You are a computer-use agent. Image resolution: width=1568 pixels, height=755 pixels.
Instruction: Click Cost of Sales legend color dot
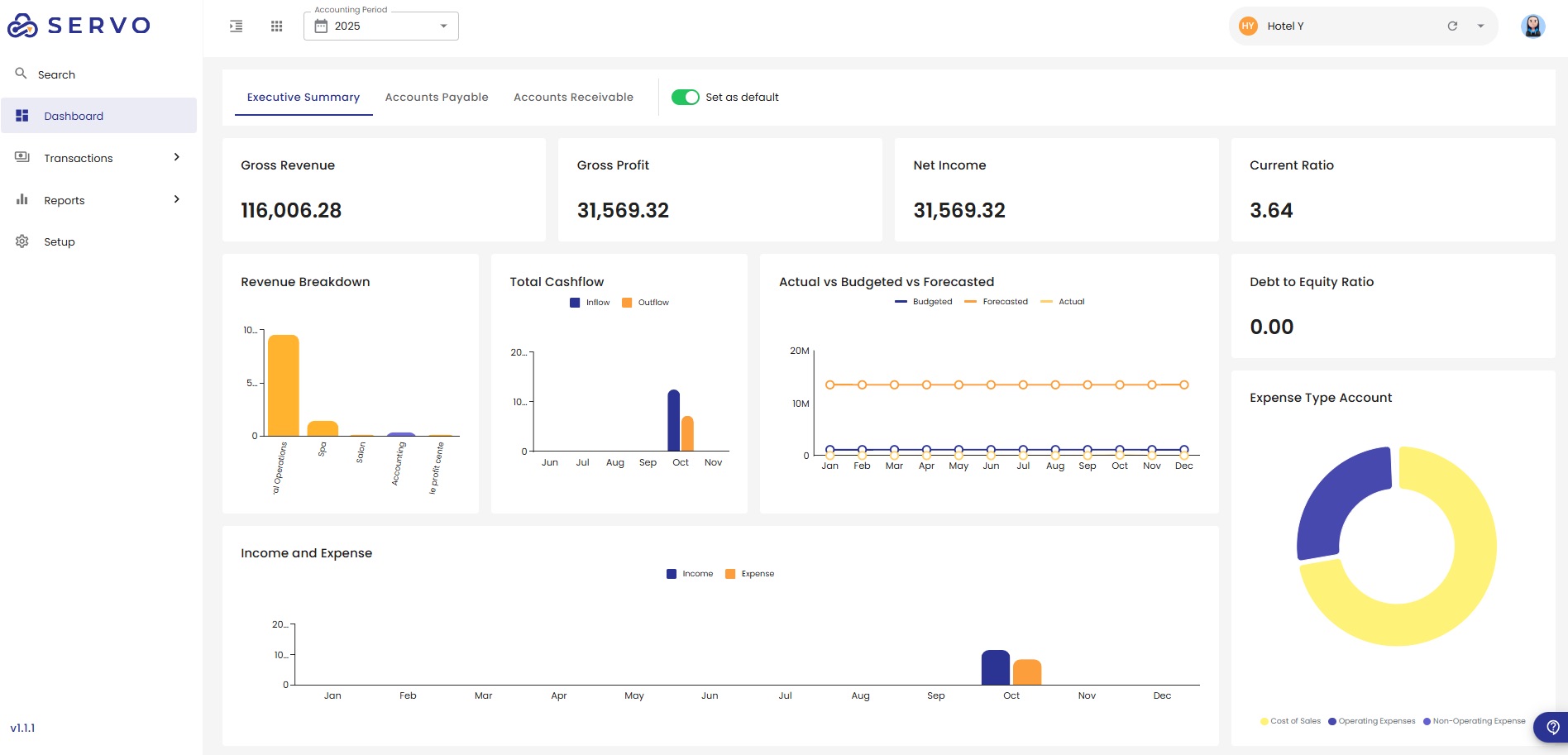pos(1264,721)
